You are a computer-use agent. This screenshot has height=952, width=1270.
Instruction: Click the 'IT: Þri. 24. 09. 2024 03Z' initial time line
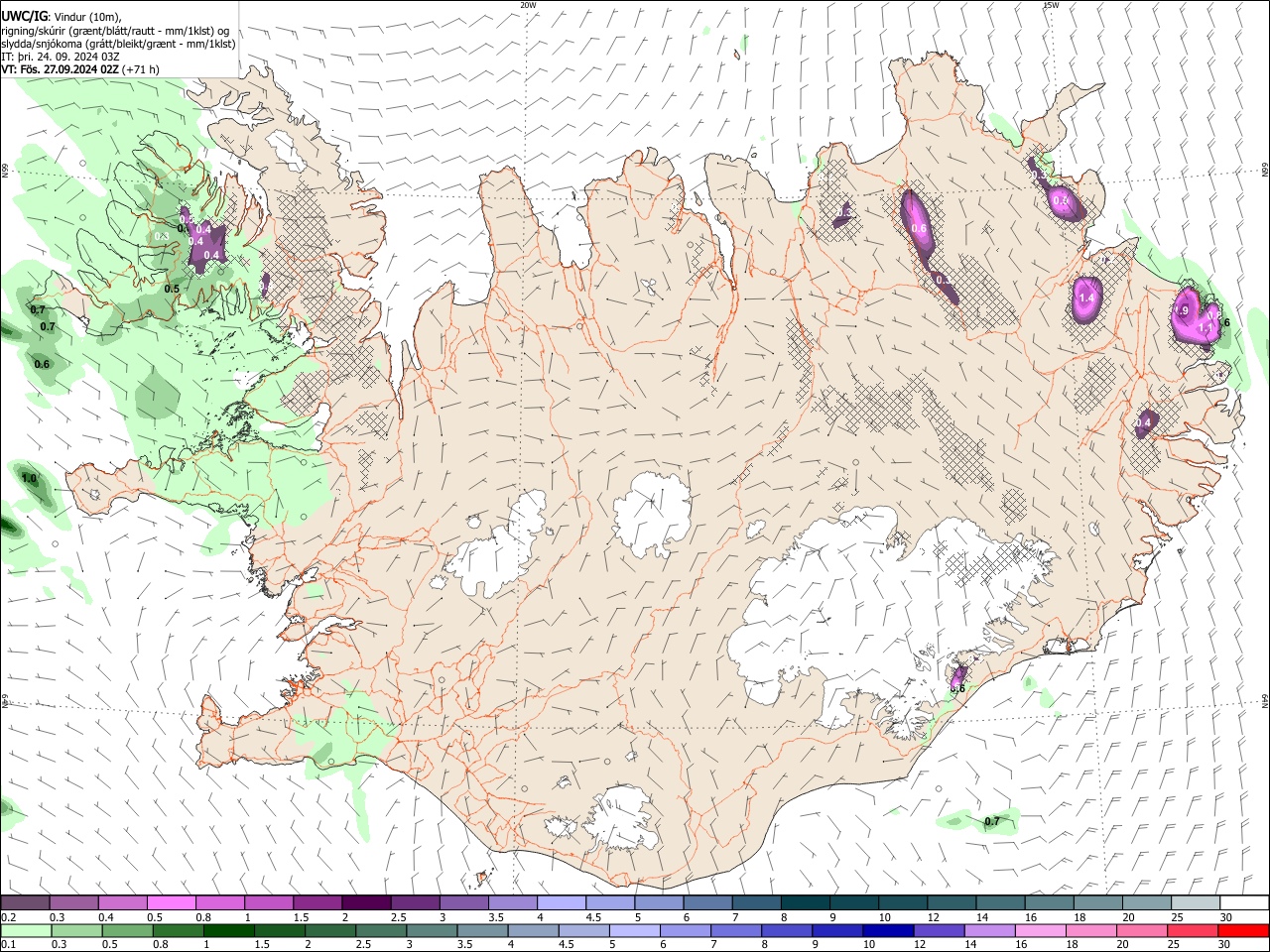[61, 57]
